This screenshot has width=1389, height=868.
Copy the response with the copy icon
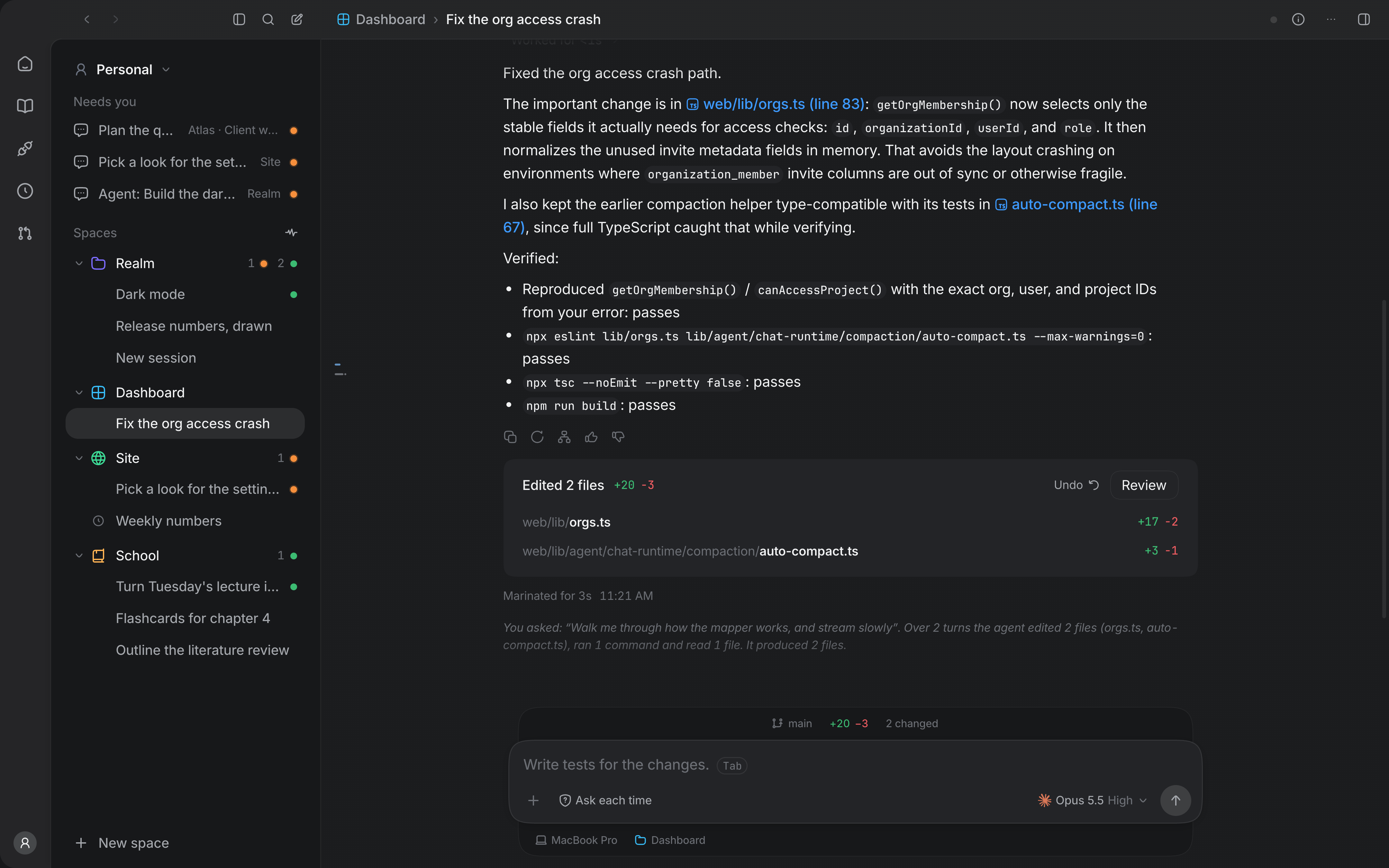510,437
